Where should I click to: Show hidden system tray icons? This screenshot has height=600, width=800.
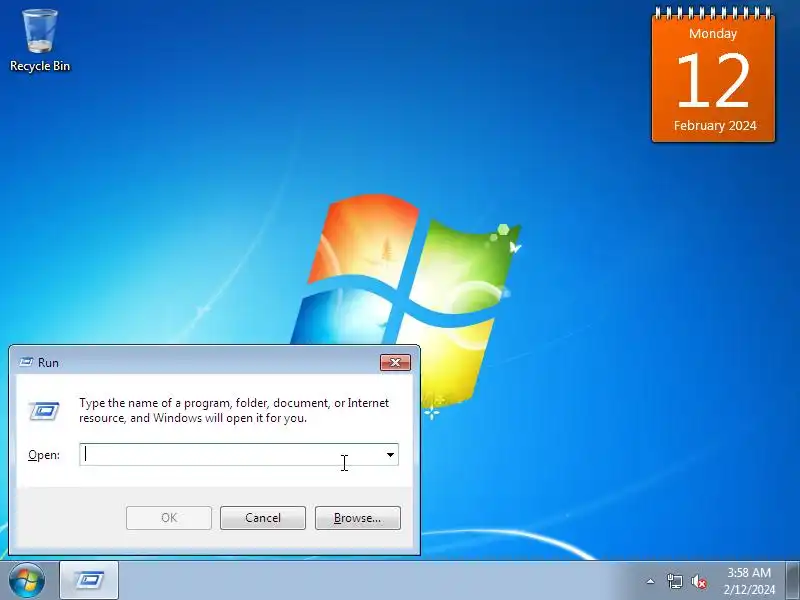[x=651, y=581]
